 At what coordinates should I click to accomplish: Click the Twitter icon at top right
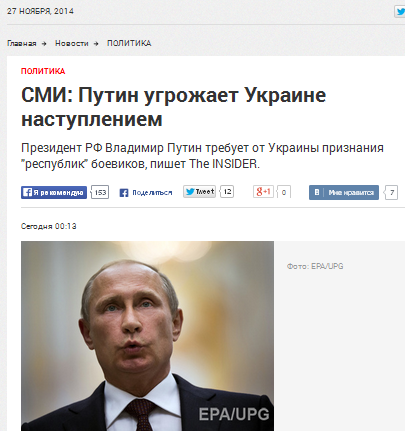click(x=400, y=12)
